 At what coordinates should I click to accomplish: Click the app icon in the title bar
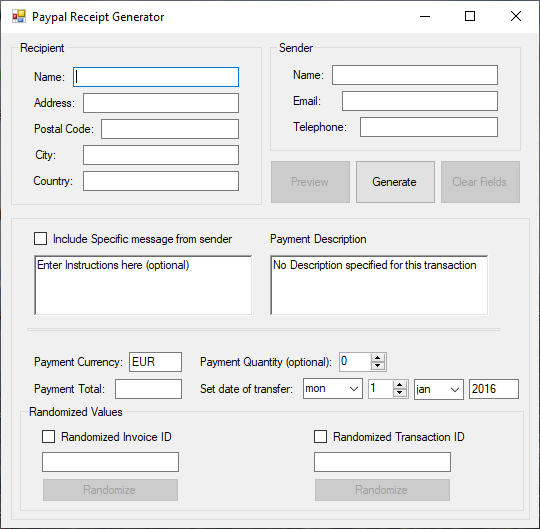(x=19, y=17)
